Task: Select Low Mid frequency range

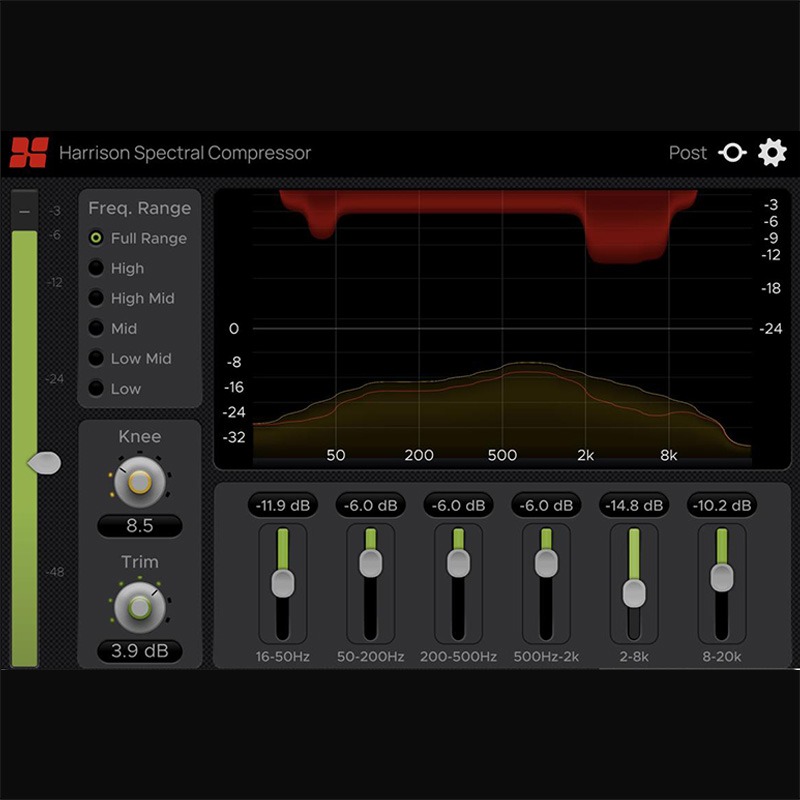Action: (x=96, y=358)
